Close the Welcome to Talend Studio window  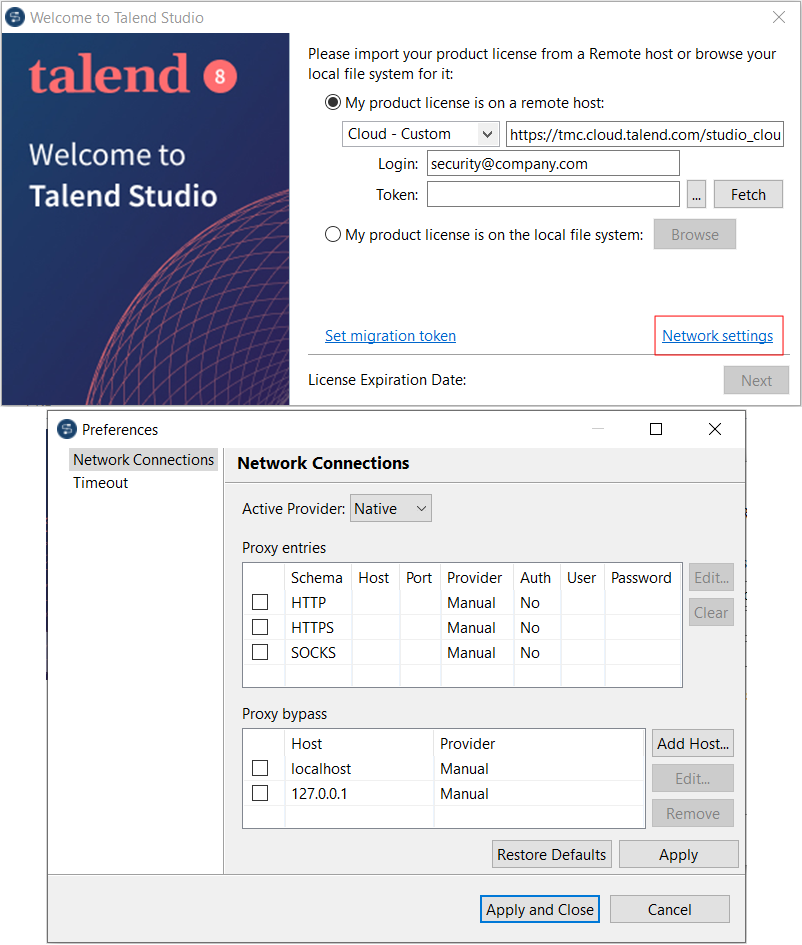(779, 17)
